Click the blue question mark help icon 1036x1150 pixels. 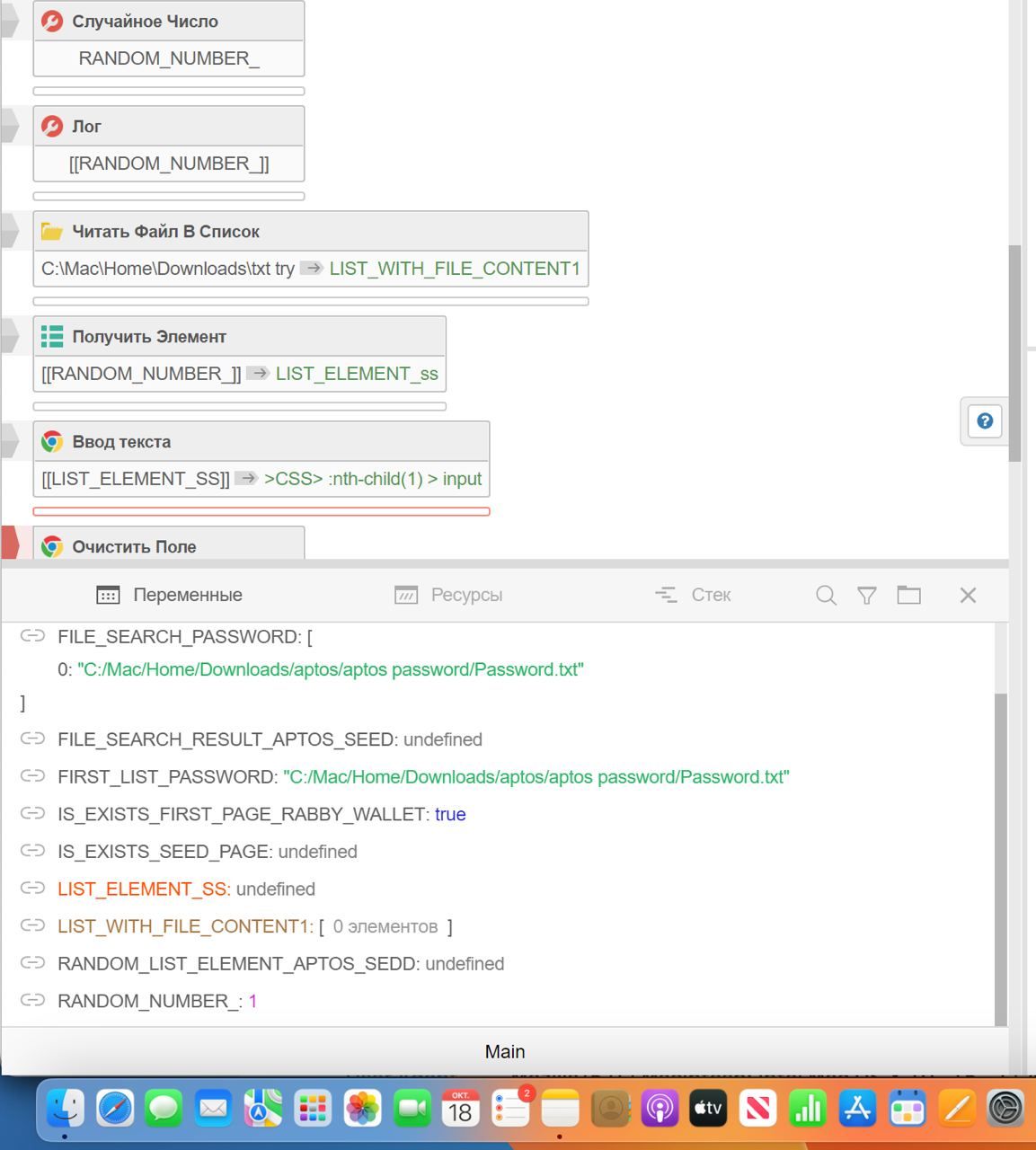pyautogui.click(x=985, y=421)
